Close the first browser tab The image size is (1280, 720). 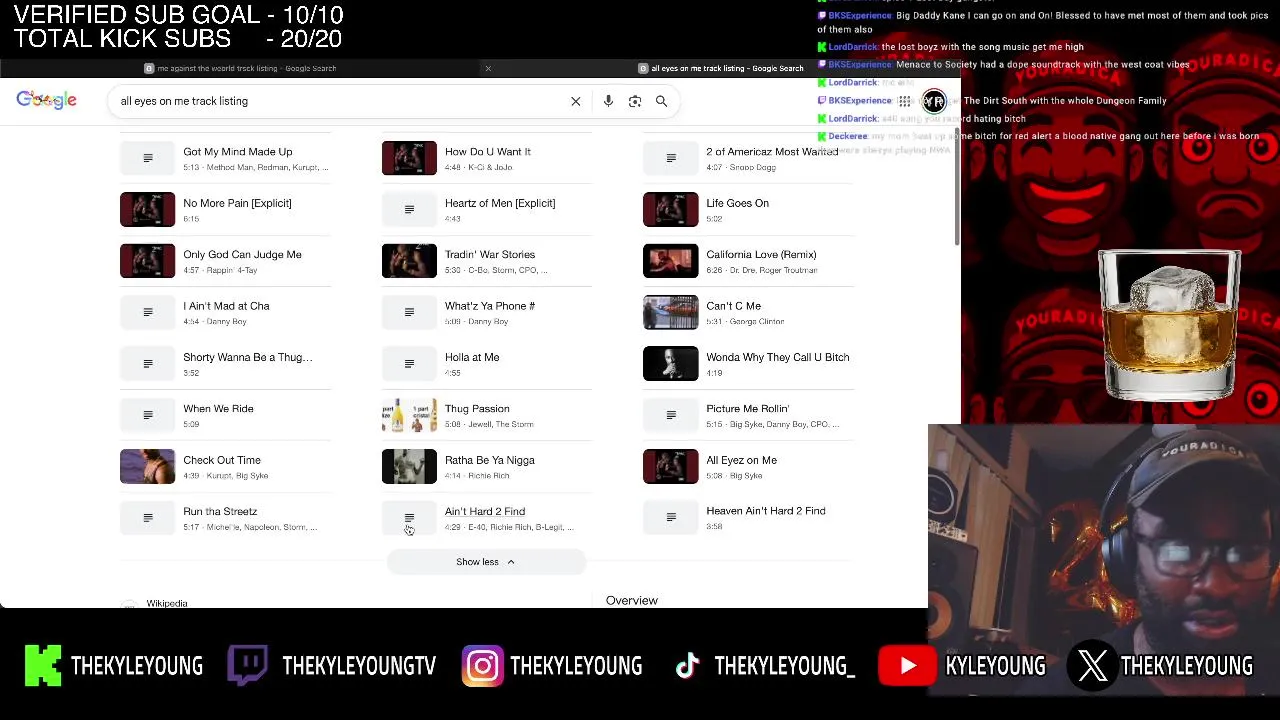coord(488,68)
